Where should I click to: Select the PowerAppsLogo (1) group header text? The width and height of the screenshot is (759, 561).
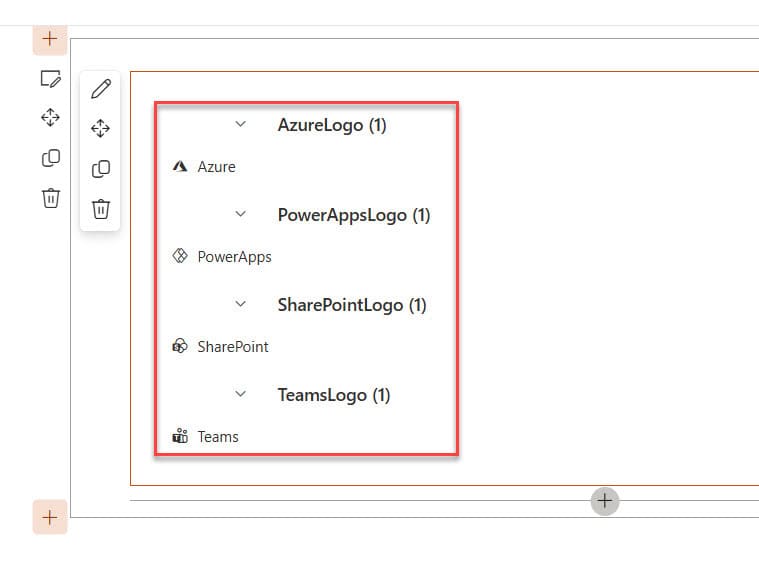354,215
